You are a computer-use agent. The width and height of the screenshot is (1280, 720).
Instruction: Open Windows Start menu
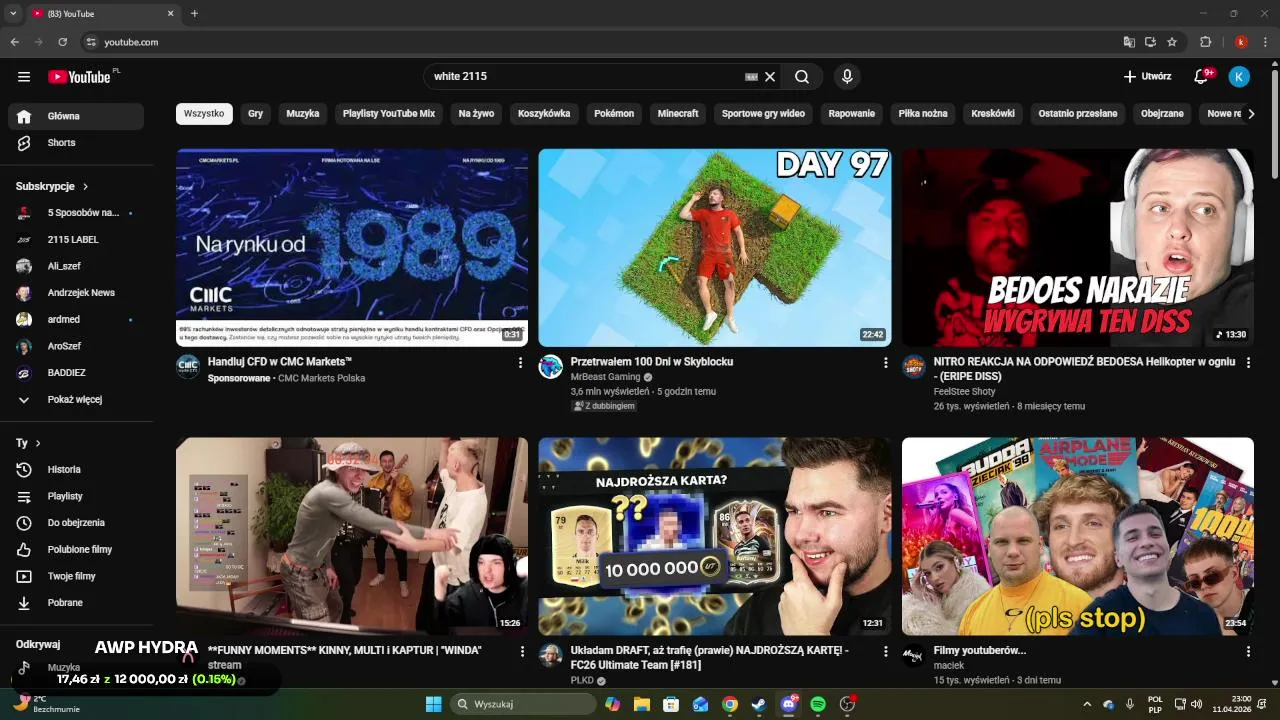434,704
